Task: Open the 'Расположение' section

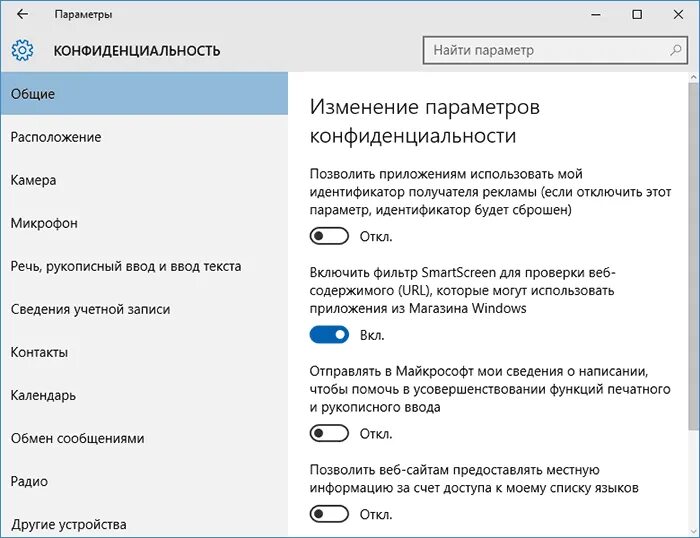Action: [x=144, y=137]
